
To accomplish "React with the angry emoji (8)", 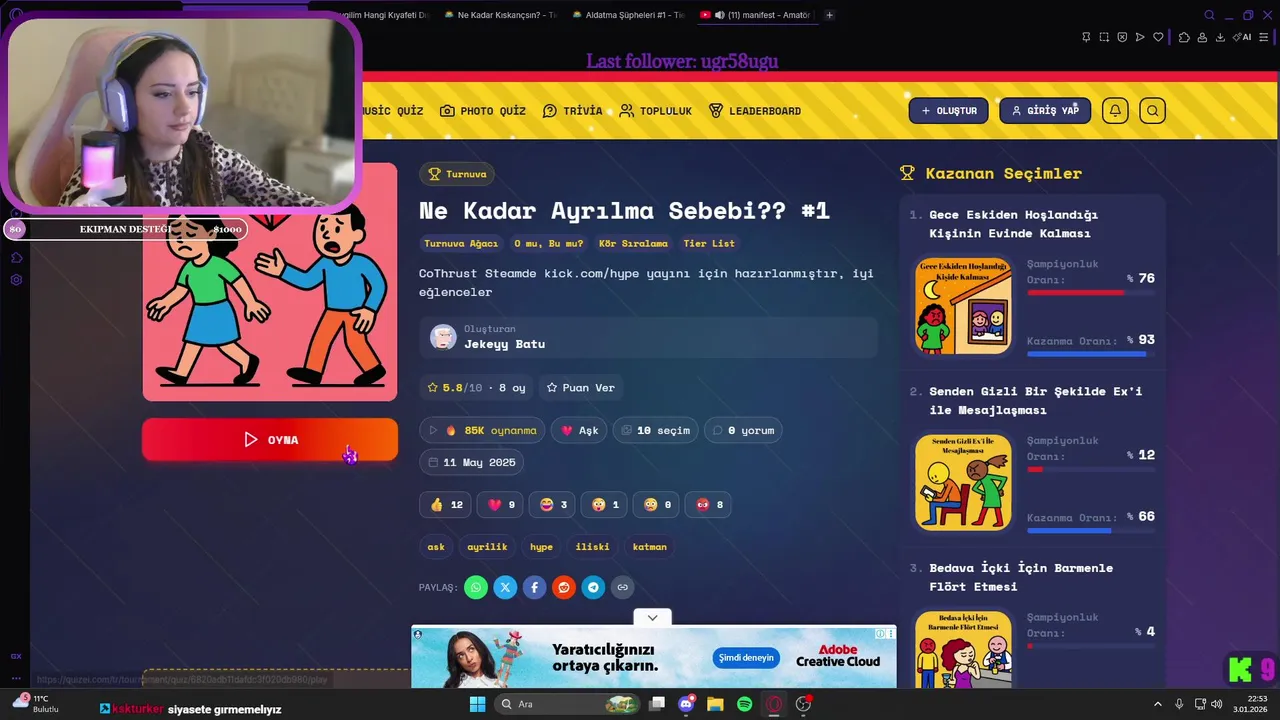I will [709, 505].
